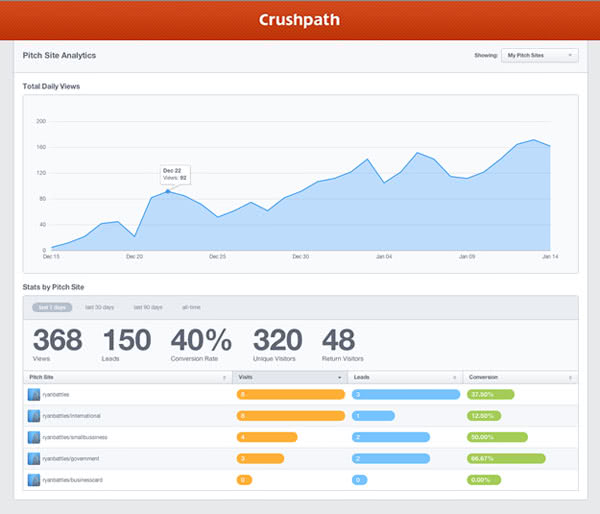Click the Jan 04 x-axis label

pos(384,256)
